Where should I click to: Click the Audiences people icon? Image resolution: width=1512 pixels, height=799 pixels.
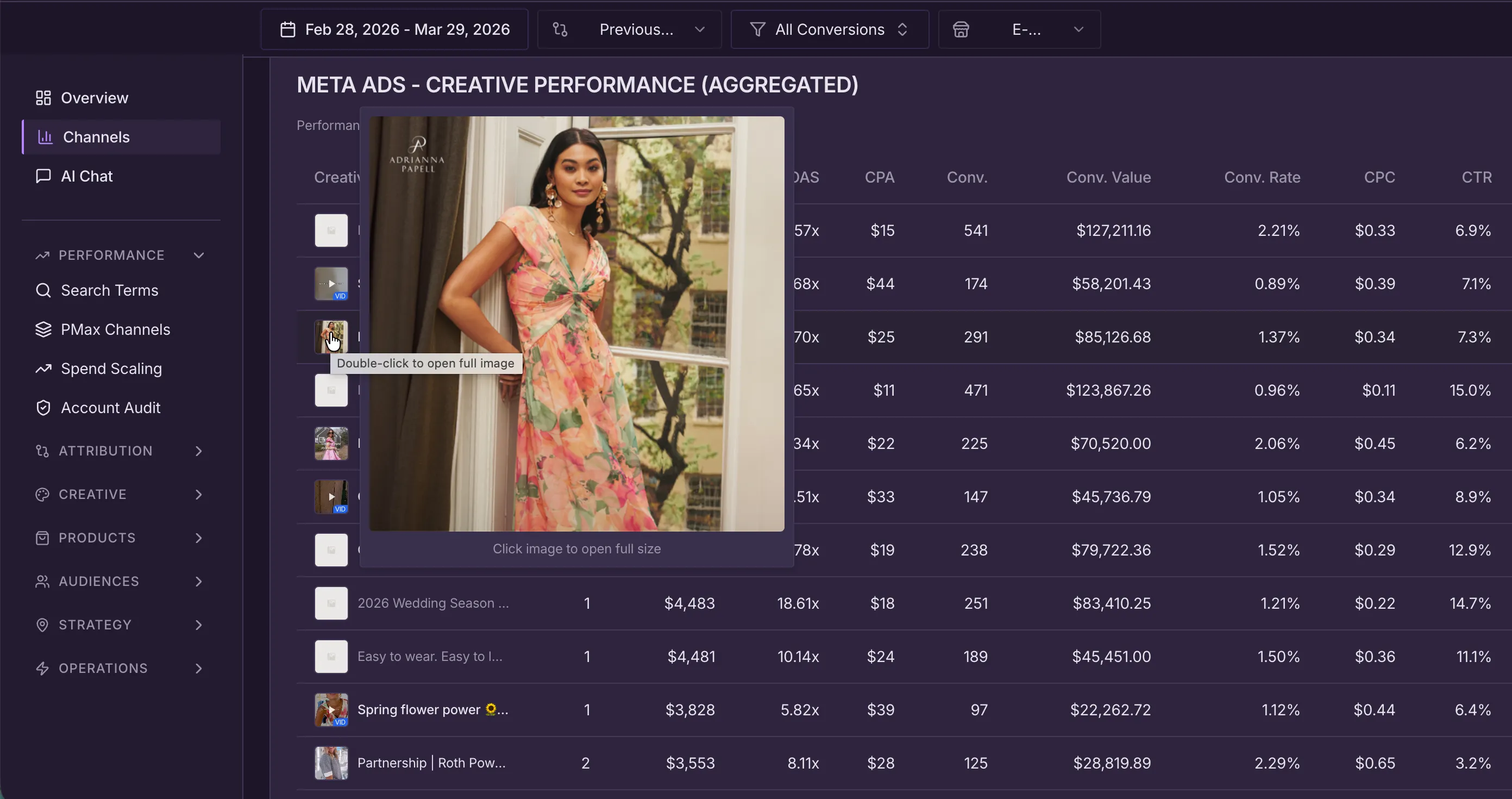click(x=42, y=581)
